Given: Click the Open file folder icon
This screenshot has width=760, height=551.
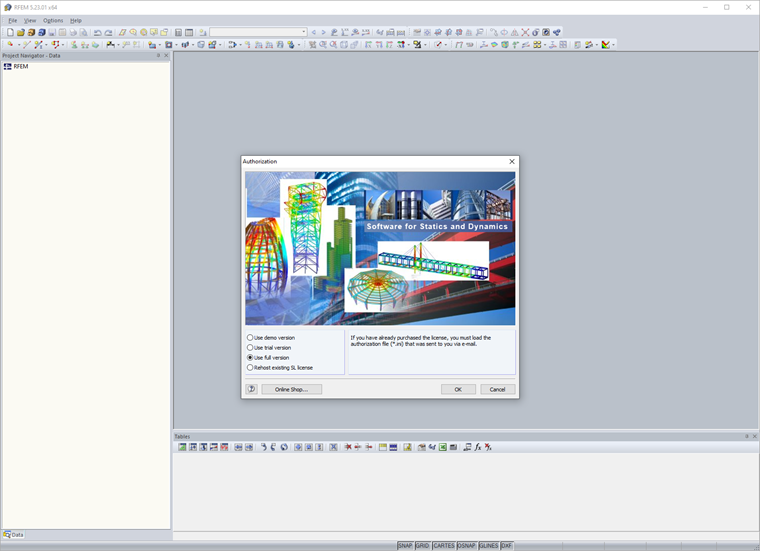Looking at the screenshot, I should click(20, 32).
